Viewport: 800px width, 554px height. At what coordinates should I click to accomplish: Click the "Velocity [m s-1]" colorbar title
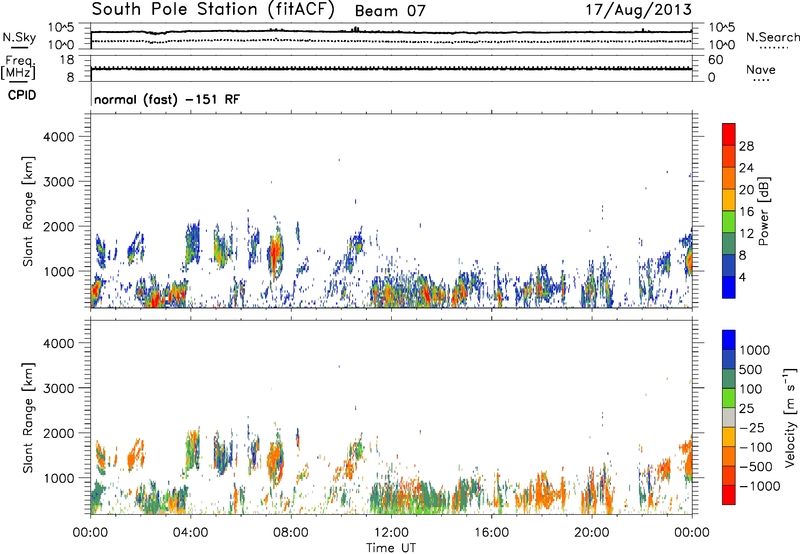[x=790, y=417]
